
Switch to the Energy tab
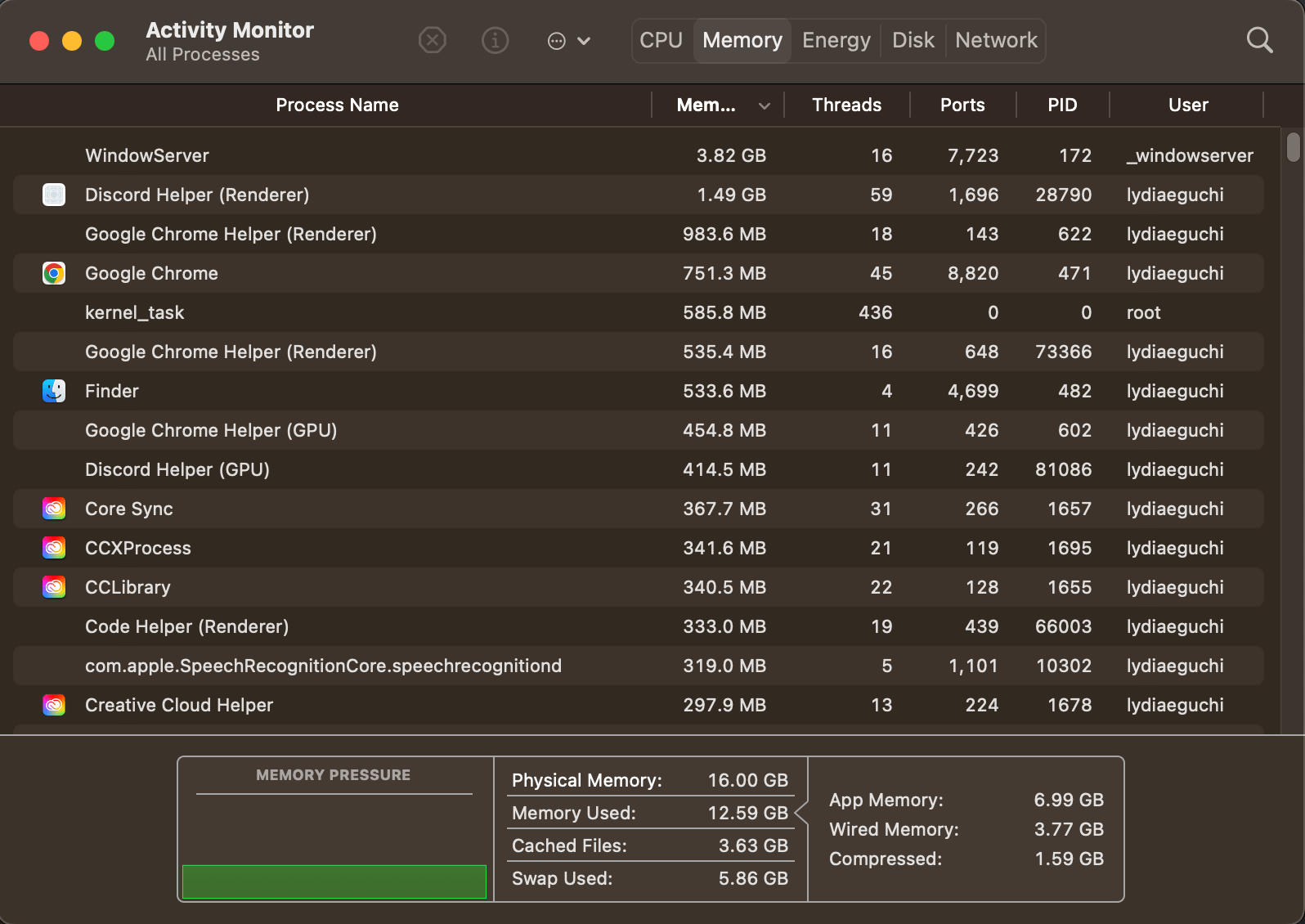click(x=836, y=40)
